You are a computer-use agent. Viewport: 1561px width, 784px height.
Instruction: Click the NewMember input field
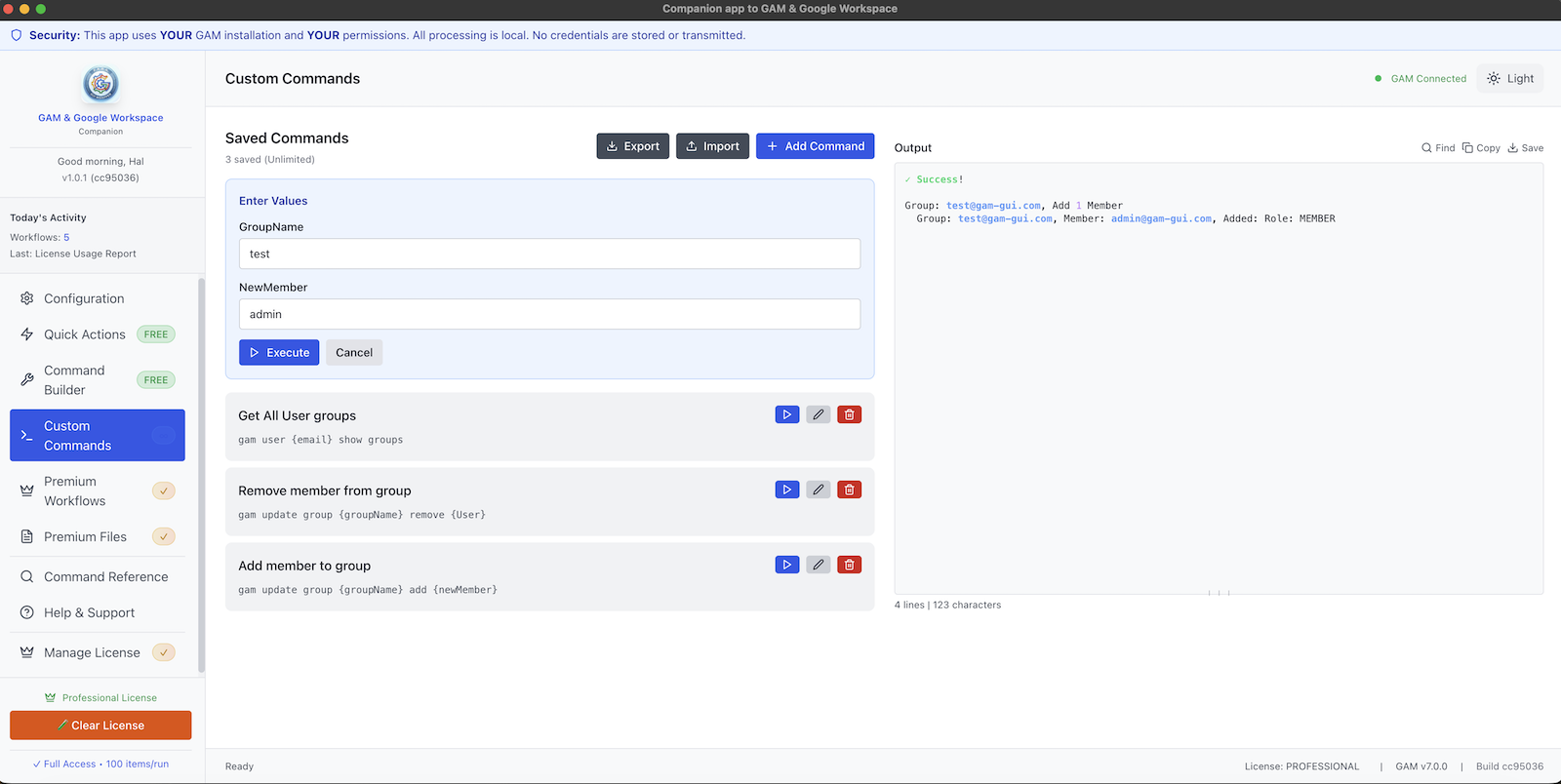tap(550, 314)
